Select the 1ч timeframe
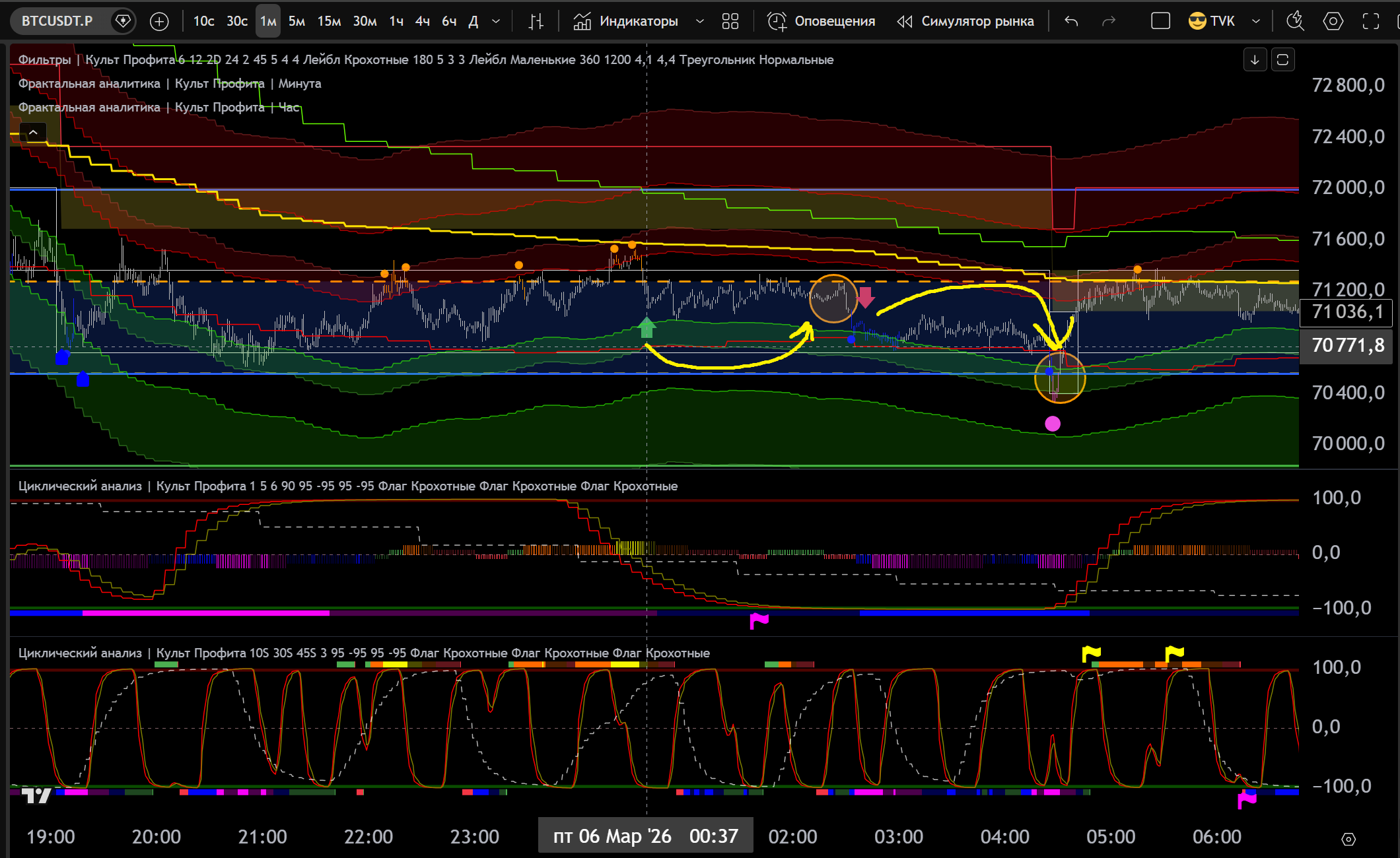Screen dimensions: 1400x858 point(396,22)
